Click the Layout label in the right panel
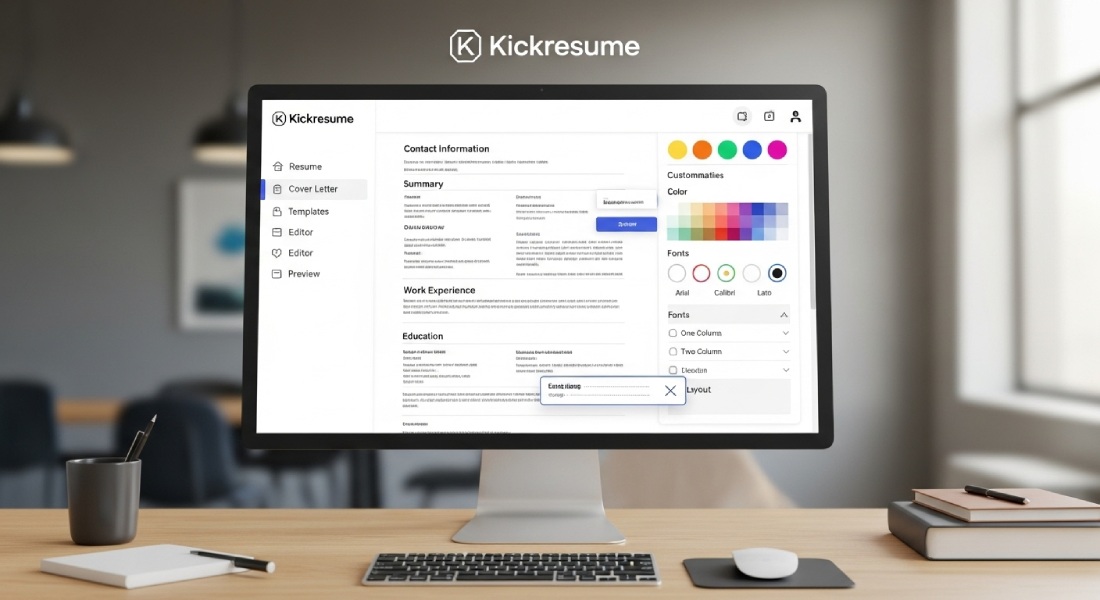The height and width of the screenshot is (600, 1100). [x=699, y=389]
